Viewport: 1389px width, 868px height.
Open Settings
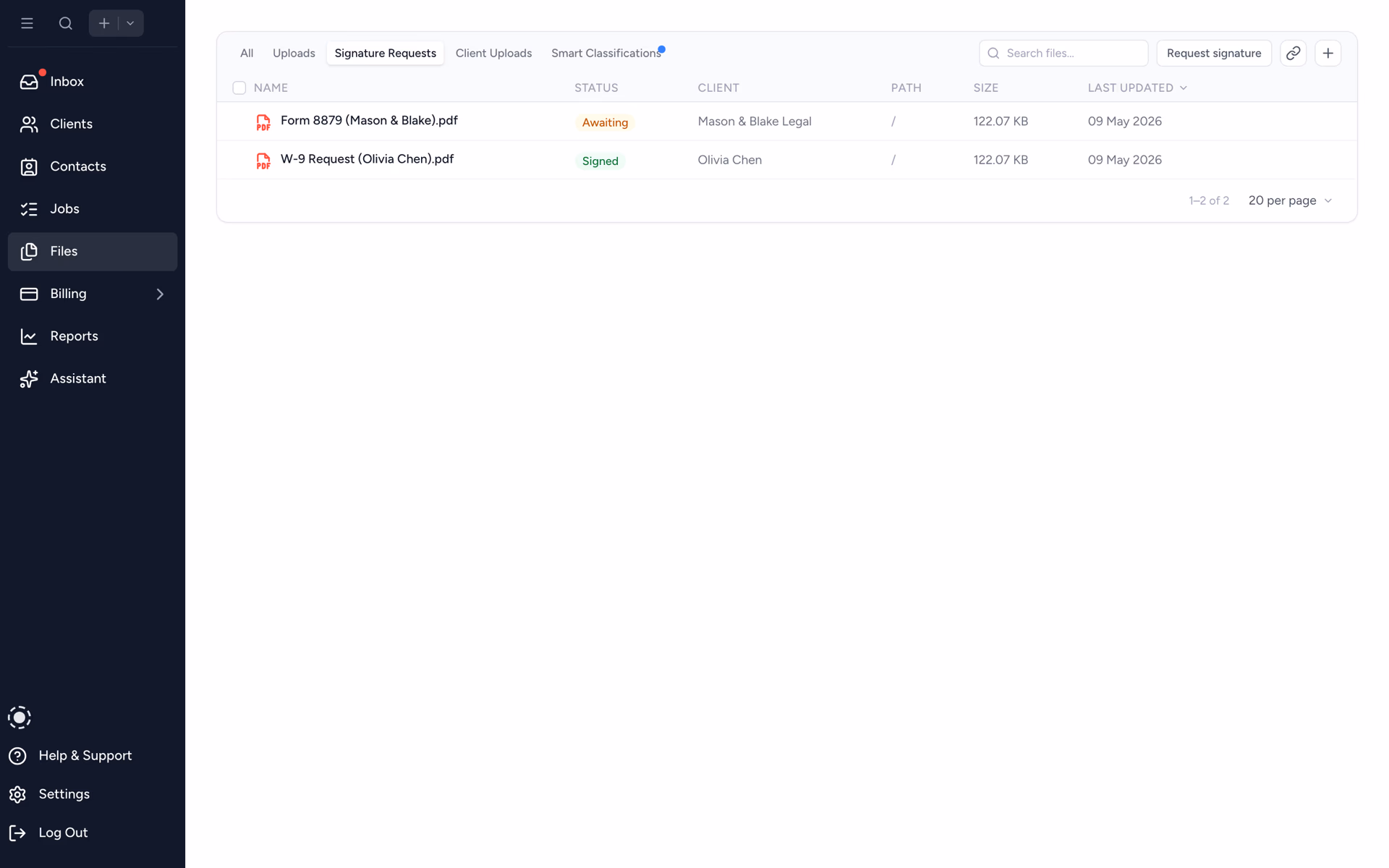50,794
